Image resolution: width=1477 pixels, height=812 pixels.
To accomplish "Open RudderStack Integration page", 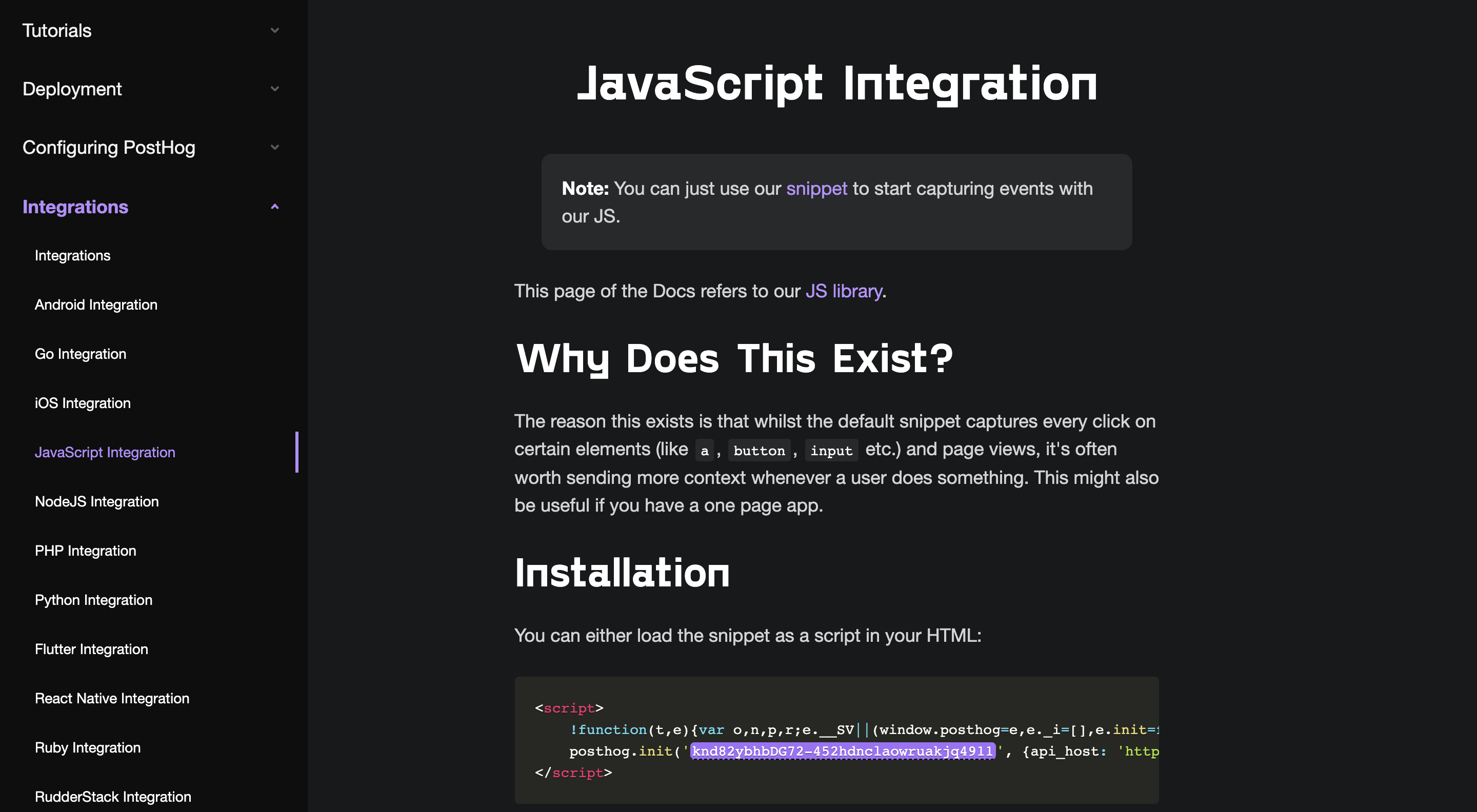I will [113, 797].
